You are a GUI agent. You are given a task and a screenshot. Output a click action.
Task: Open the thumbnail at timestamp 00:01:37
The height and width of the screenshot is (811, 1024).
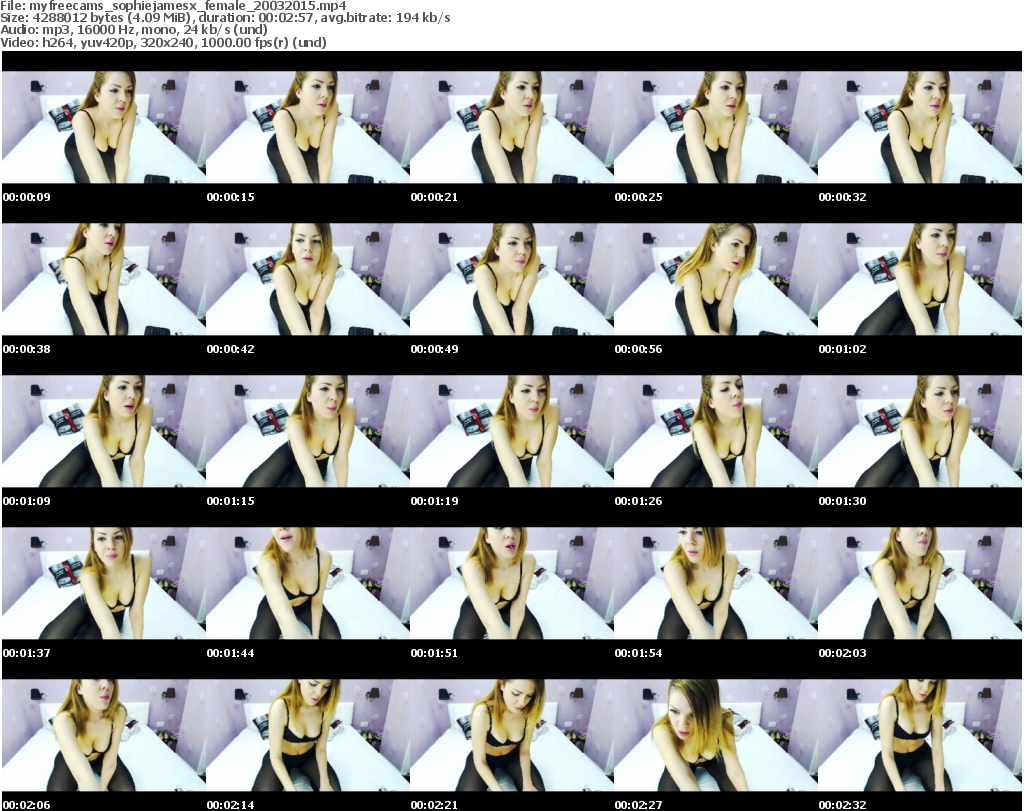pyautogui.click(x=104, y=583)
